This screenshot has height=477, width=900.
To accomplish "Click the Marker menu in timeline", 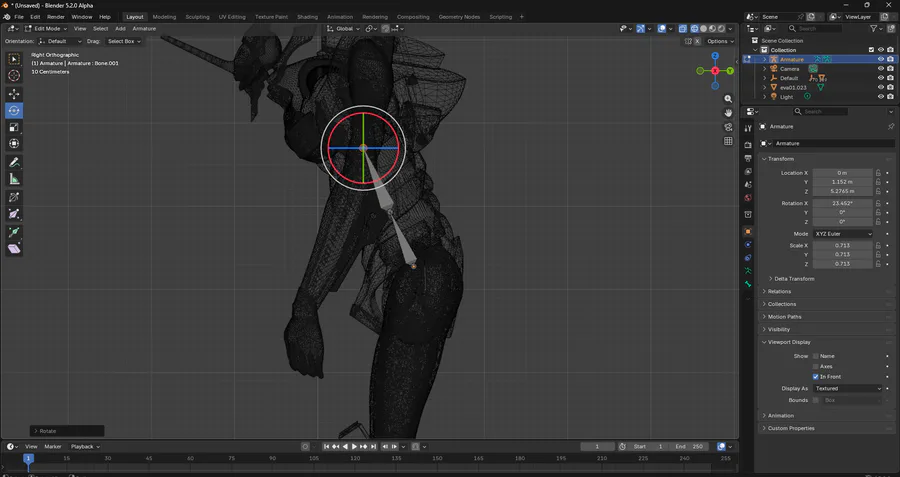I will pyautogui.click(x=53, y=446).
